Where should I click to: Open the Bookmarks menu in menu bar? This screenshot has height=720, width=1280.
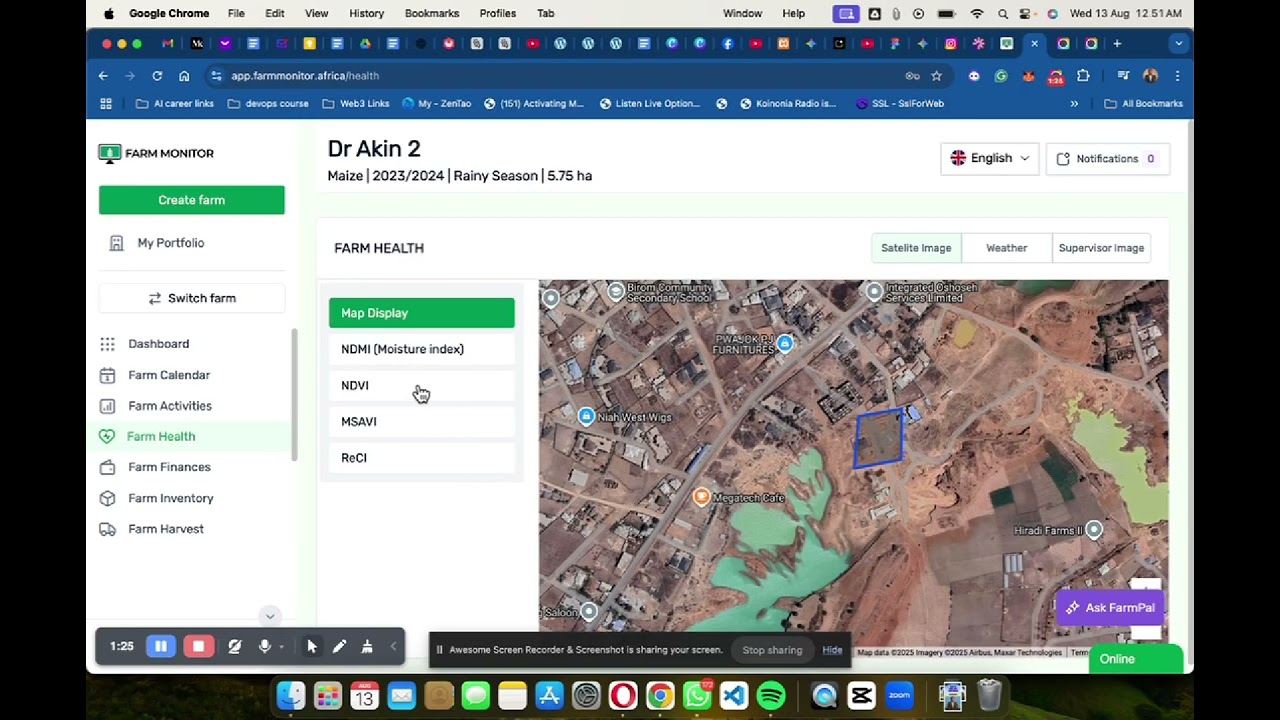[x=432, y=13]
